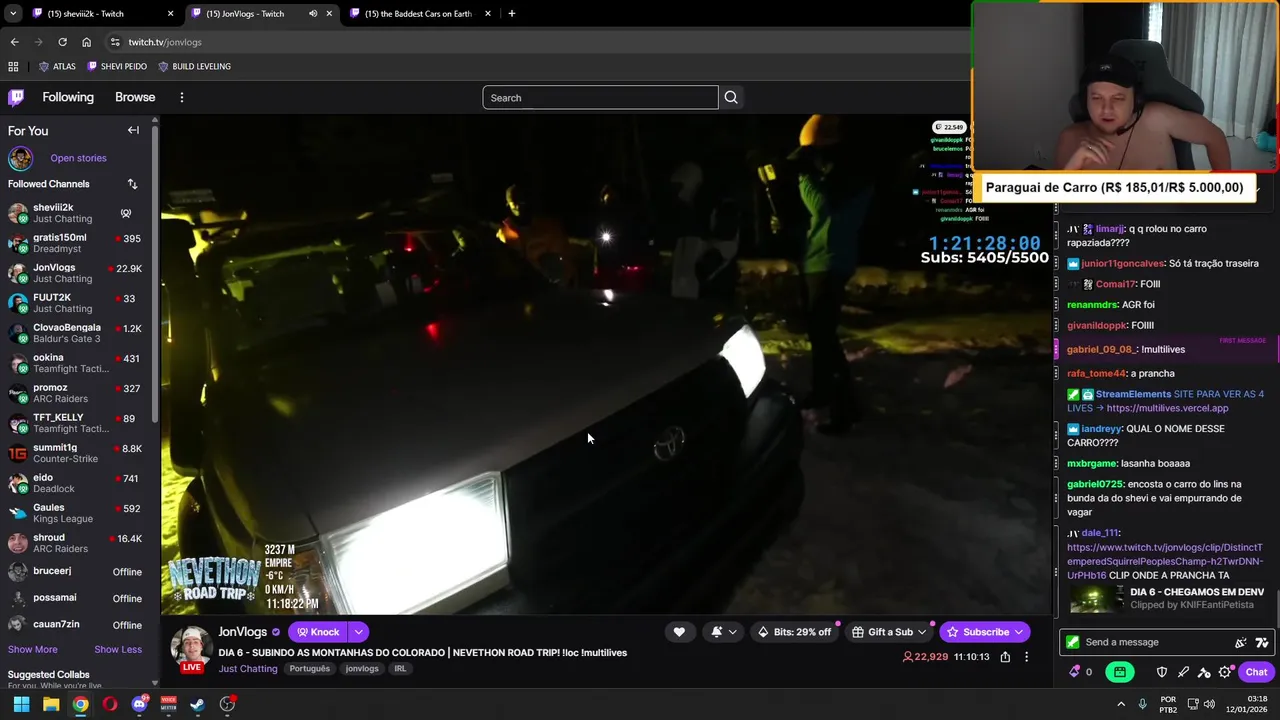
Task: Expand the Gift a Sub dropdown
Action: (x=922, y=632)
